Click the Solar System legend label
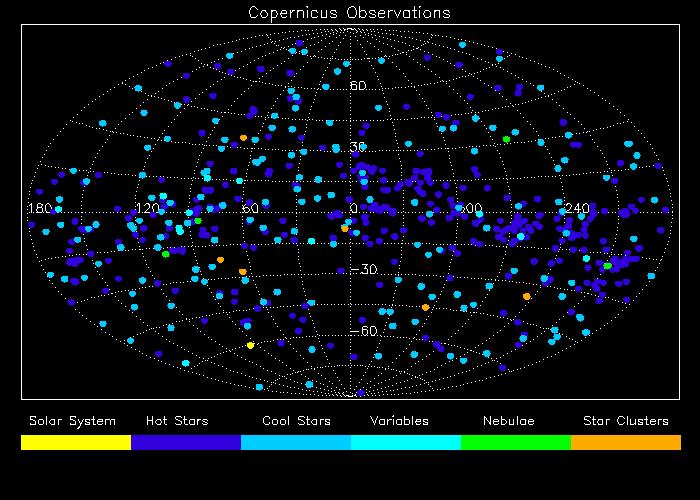This screenshot has height=500, width=700. tap(72, 421)
